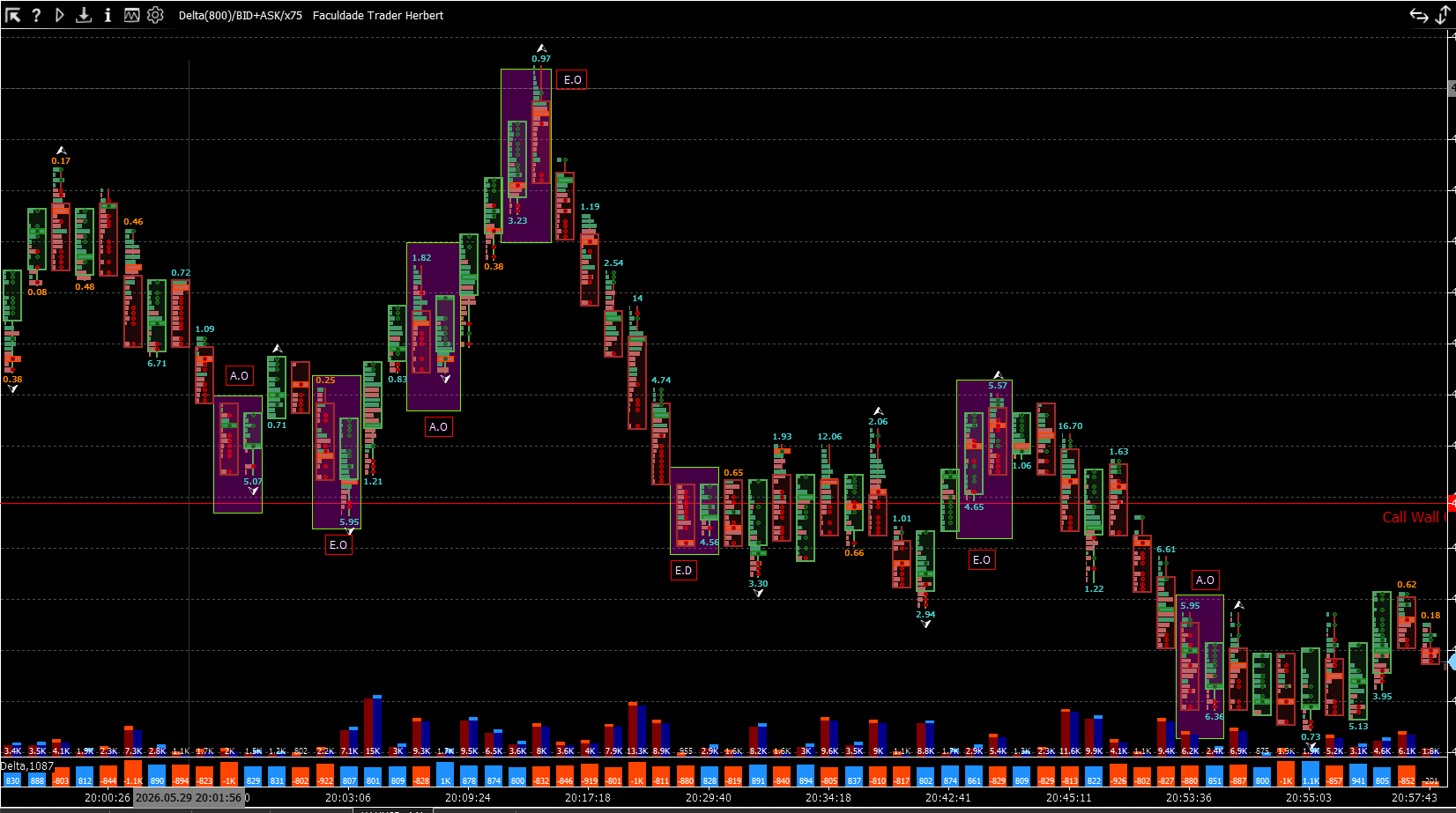1456x813 pixels.
Task: Click the A.O label beside 1.09 candle
Action: tap(240, 375)
